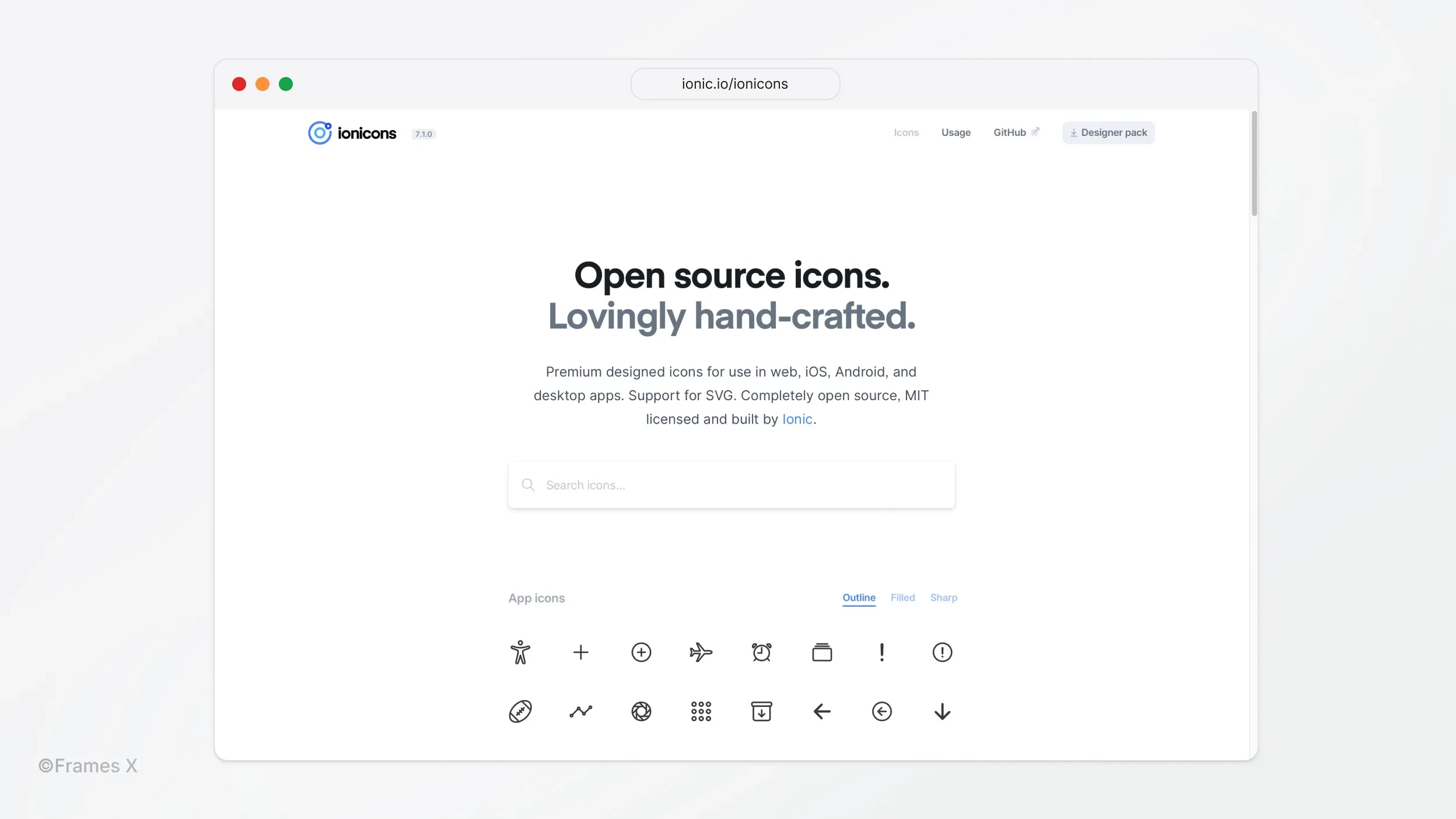Open the Usage navigation menu item
The image size is (1456, 819).
click(956, 133)
